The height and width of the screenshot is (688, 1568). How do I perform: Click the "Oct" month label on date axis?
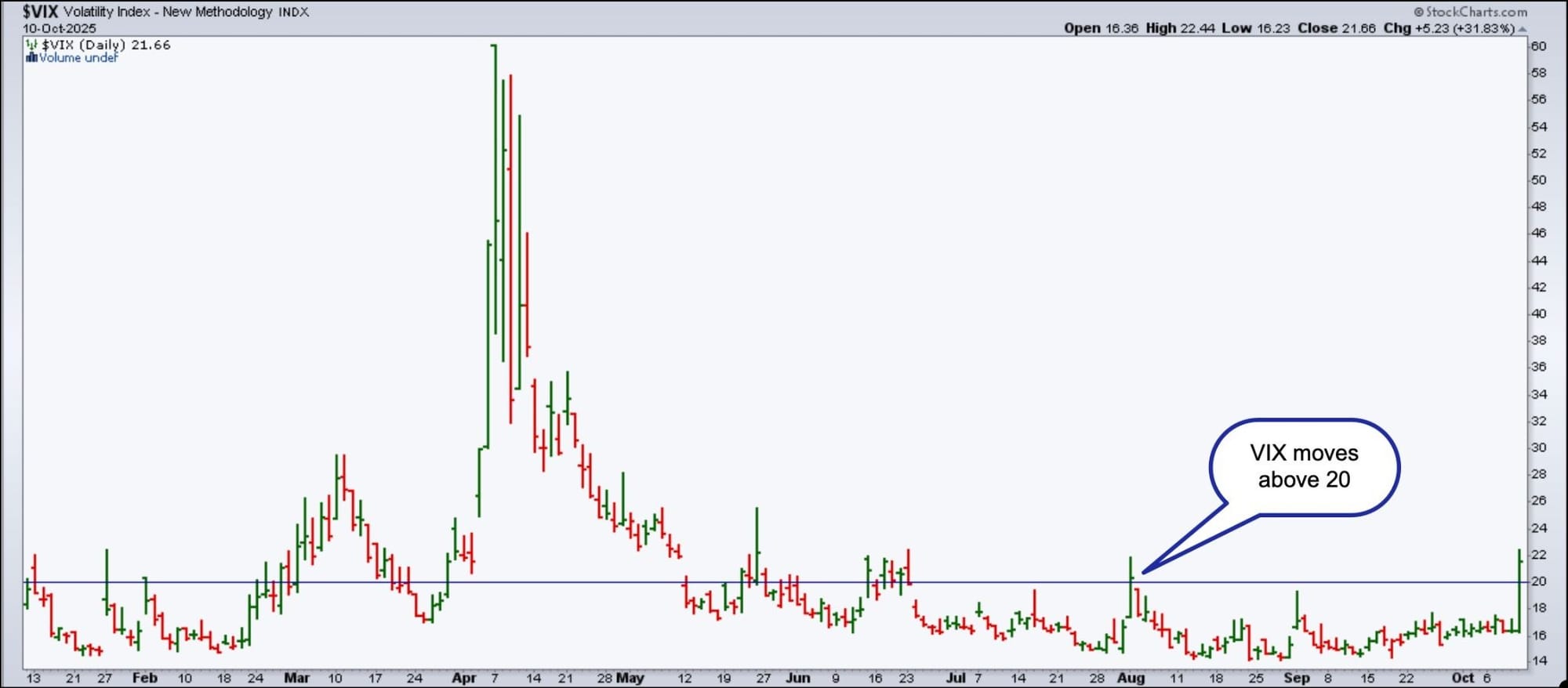click(1463, 678)
